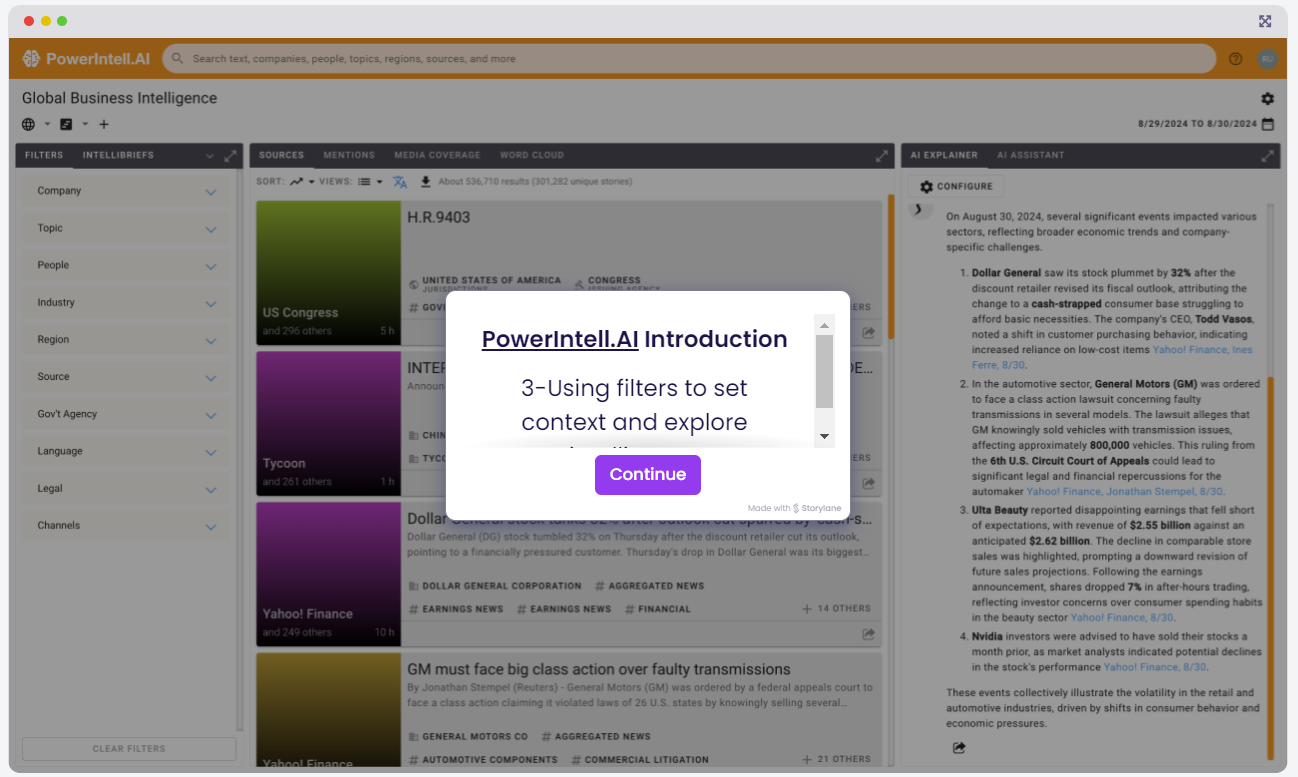This screenshot has width=1298, height=777.
Task: Share the H.R.9403 story
Action: (x=869, y=332)
